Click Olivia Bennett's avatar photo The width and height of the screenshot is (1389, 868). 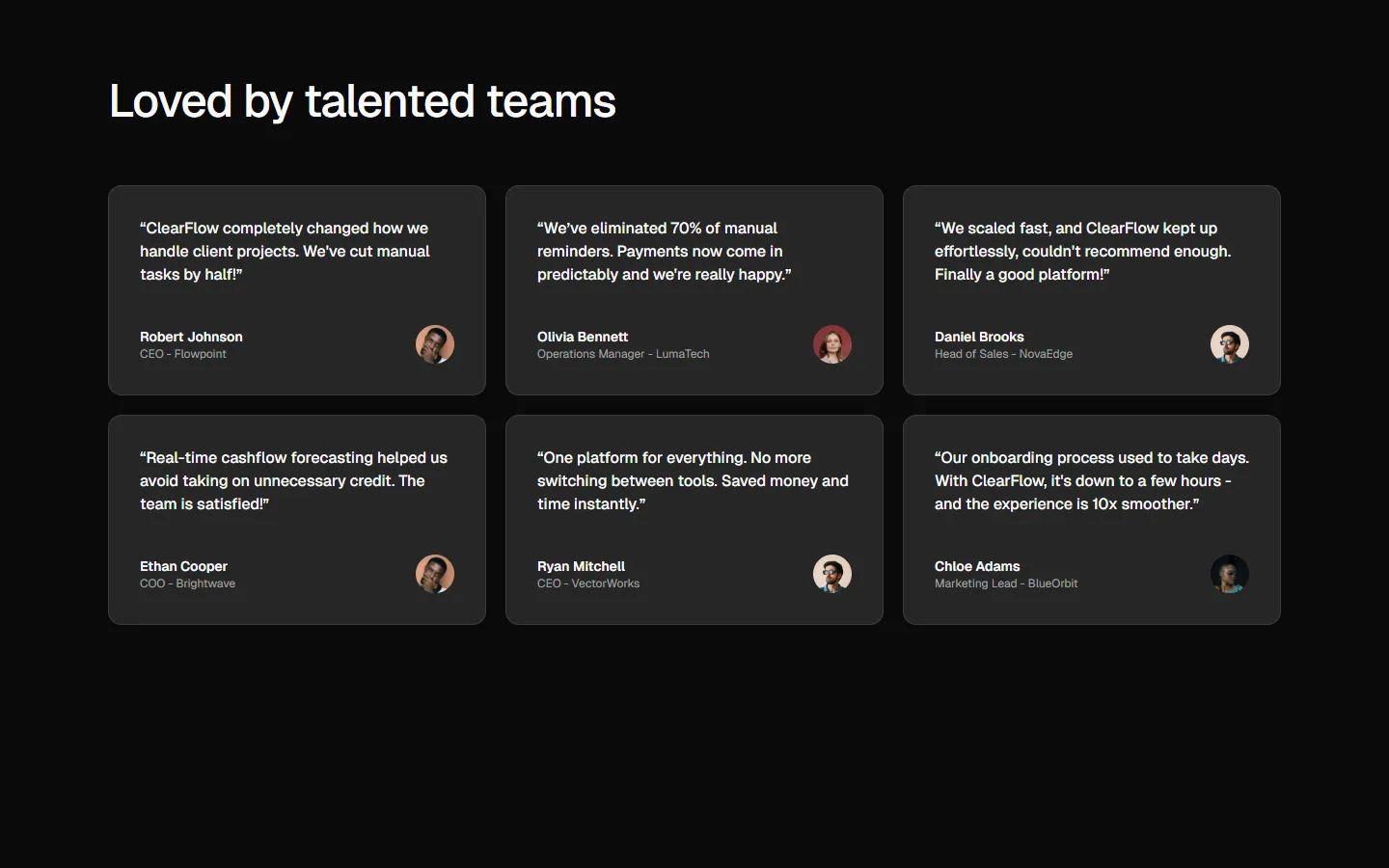click(832, 344)
